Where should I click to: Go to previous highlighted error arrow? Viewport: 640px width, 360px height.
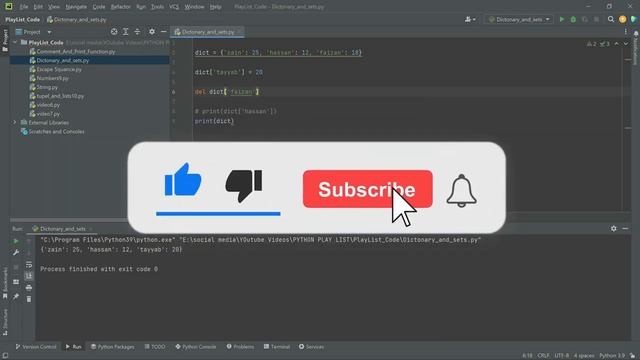(616, 44)
